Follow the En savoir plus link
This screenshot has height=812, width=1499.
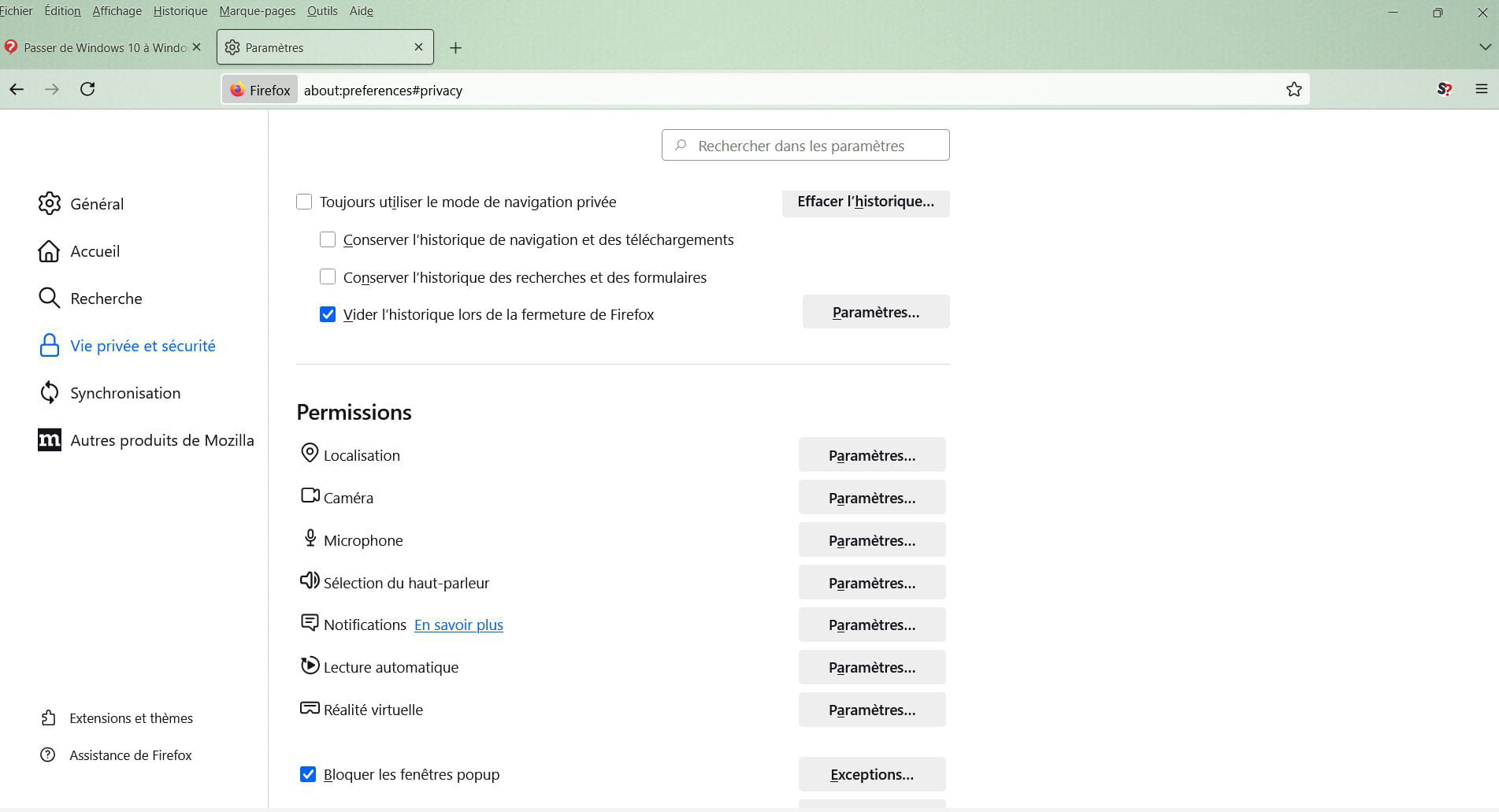[x=458, y=625]
